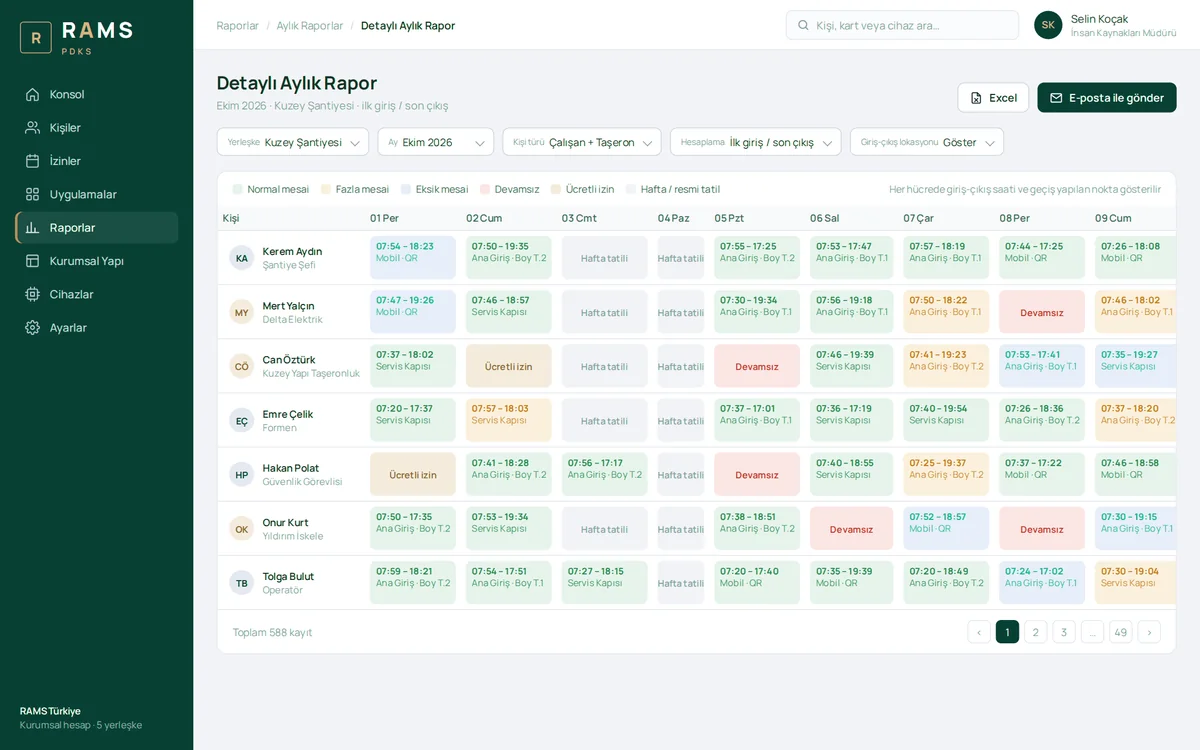Open Konsol in the sidebar
The width and height of the screenshot is (1200, 750).
[97, 94]
